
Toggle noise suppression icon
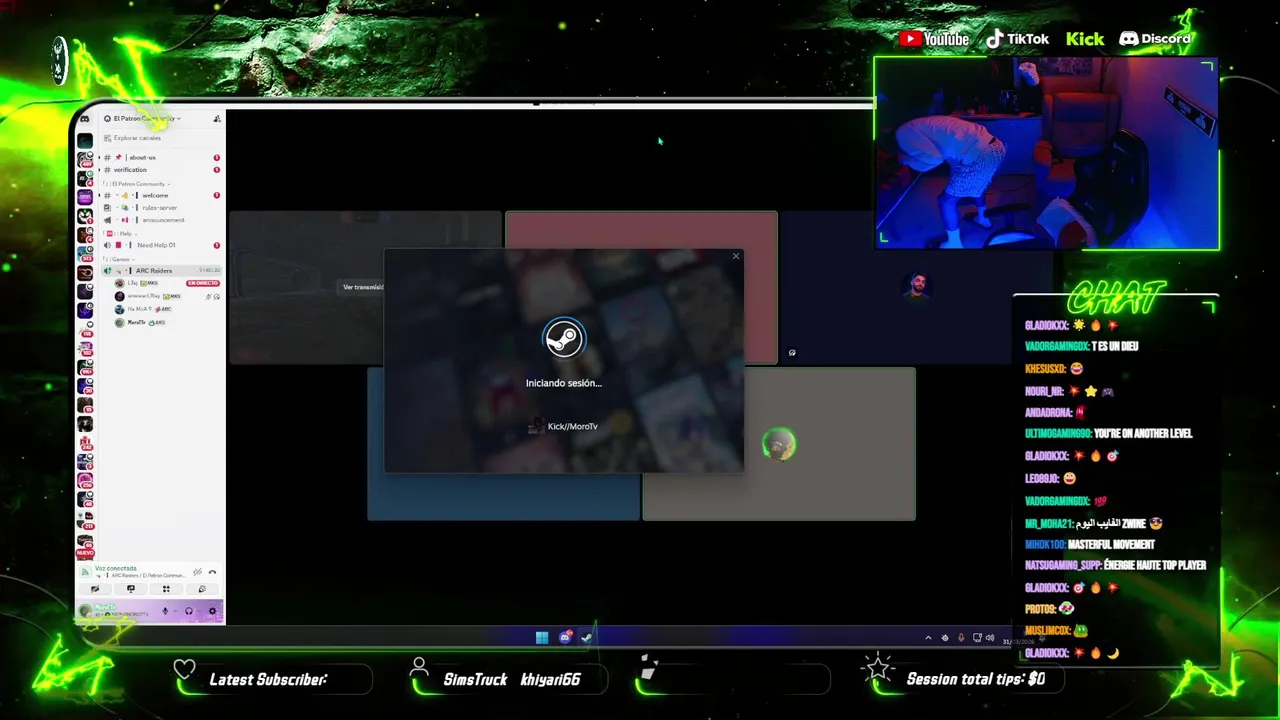pos(198,572)
